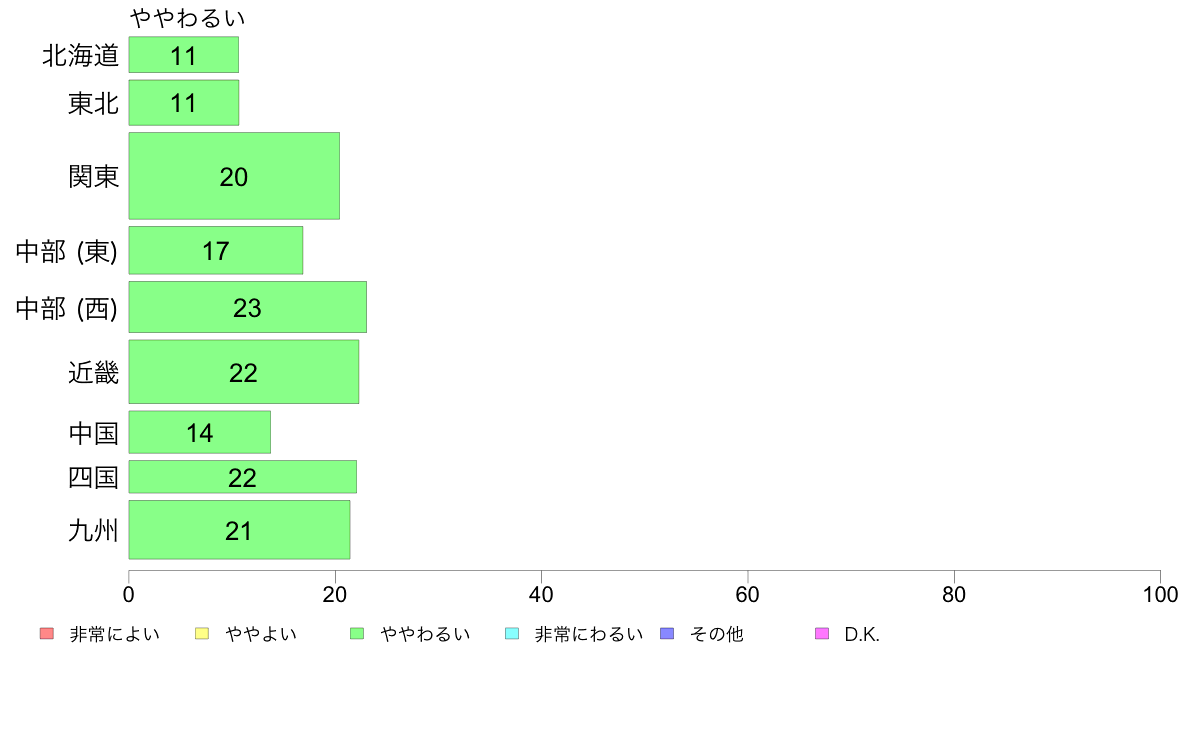The image size is (1188, 736).
Task: Click the 40 tick on x-axis
Action: click(541, 594)
